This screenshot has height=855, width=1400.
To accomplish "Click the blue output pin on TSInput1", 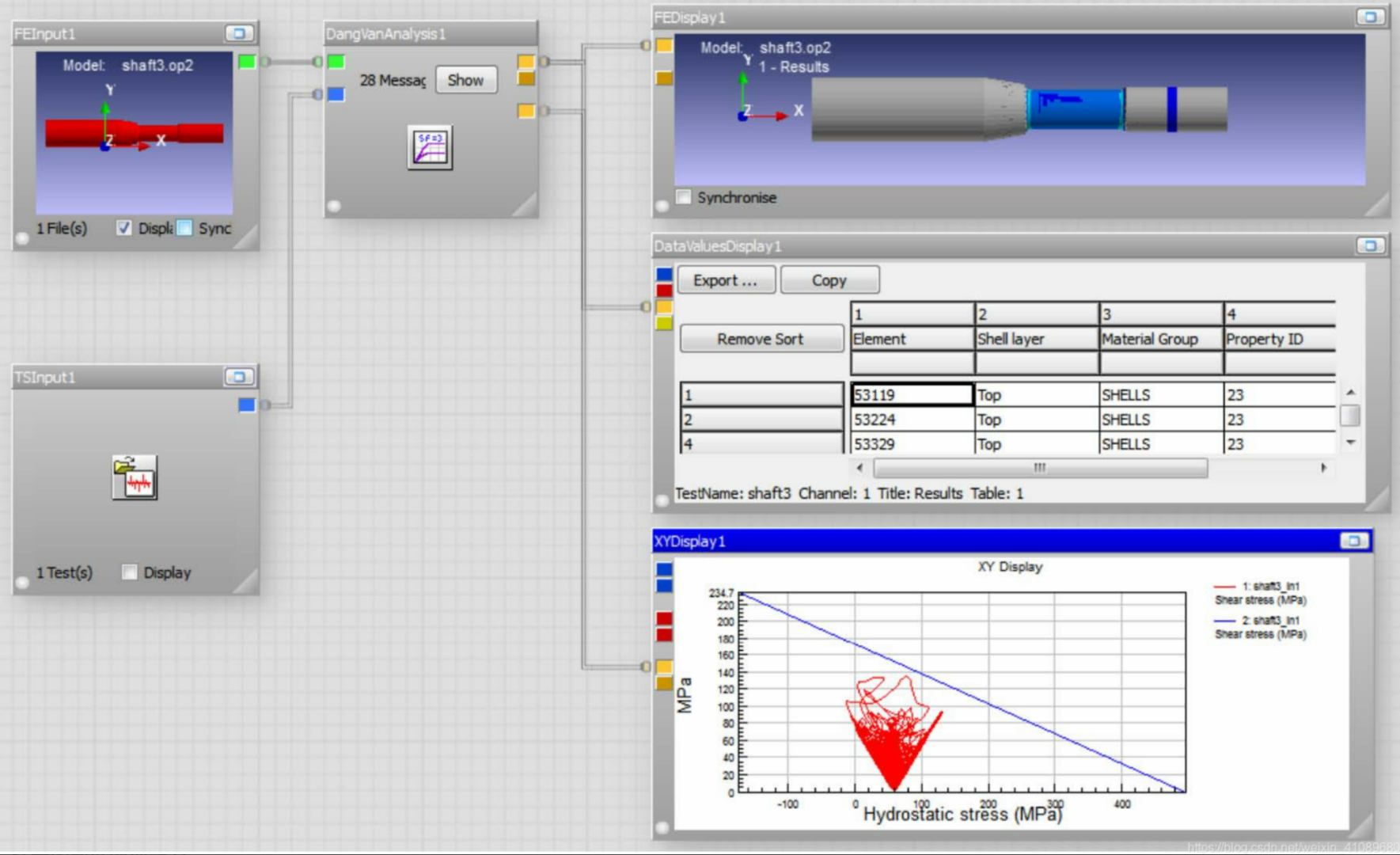I will 247,405.
